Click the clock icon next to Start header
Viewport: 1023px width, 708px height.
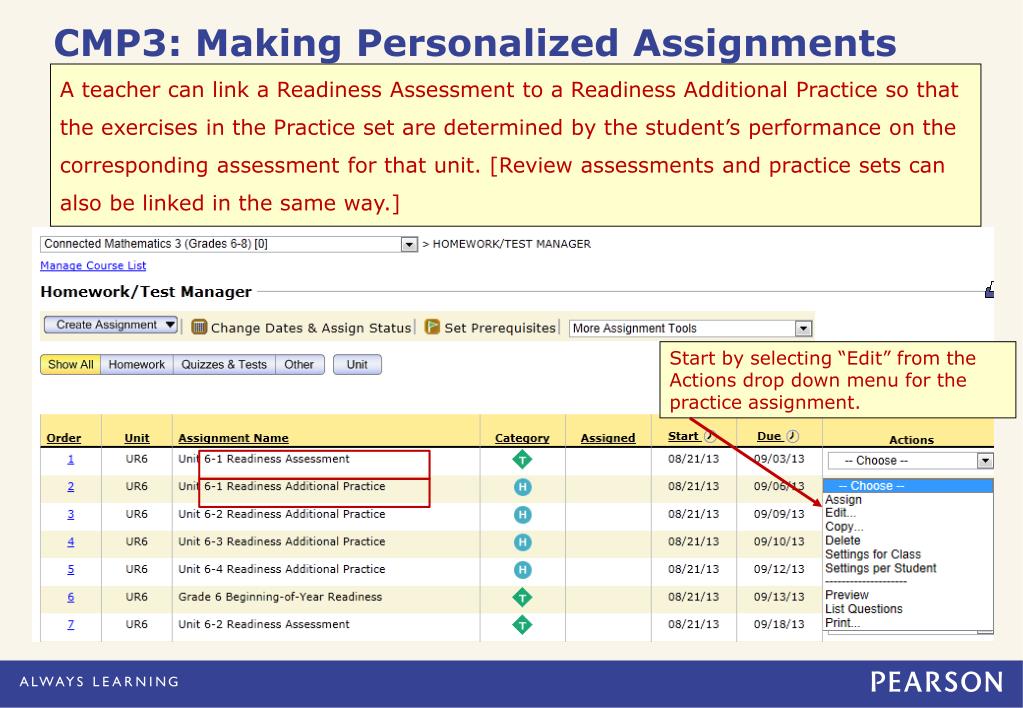tap(710, 437)
